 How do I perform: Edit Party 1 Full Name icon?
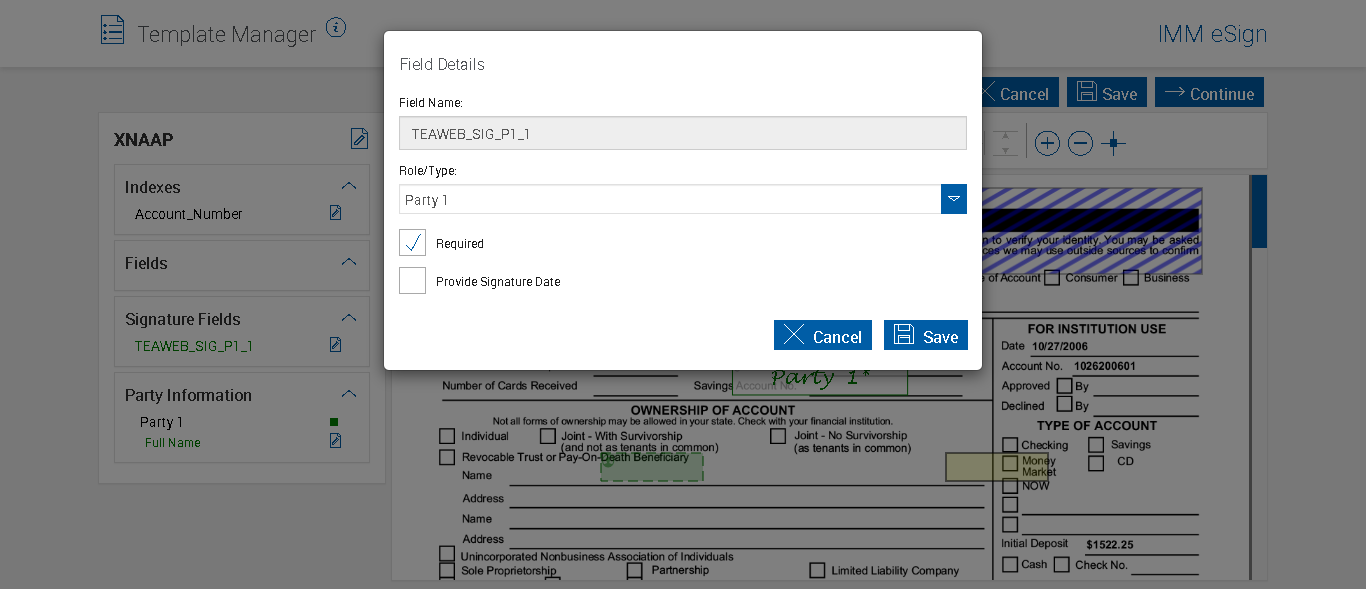click(336, 441)
